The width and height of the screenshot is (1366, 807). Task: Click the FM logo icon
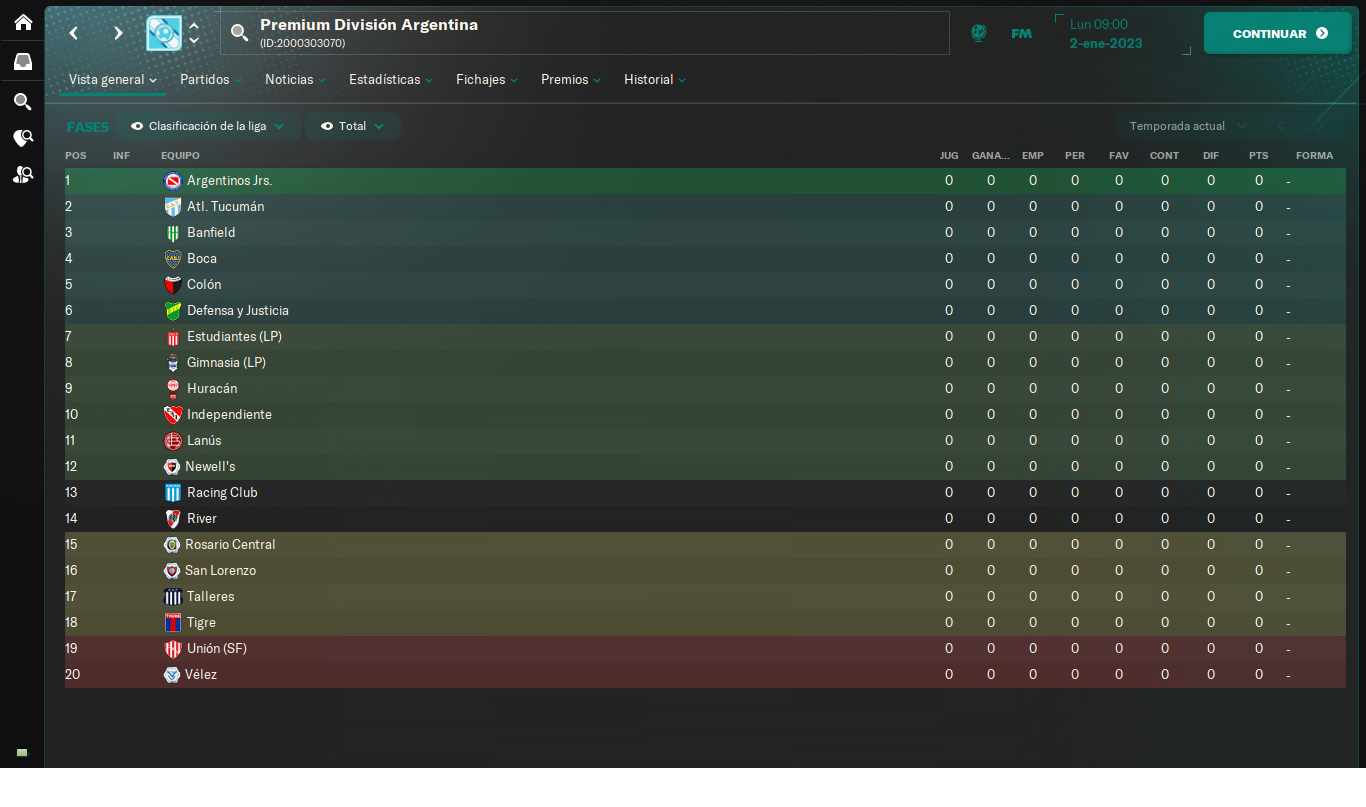(x=1021, y=33)
